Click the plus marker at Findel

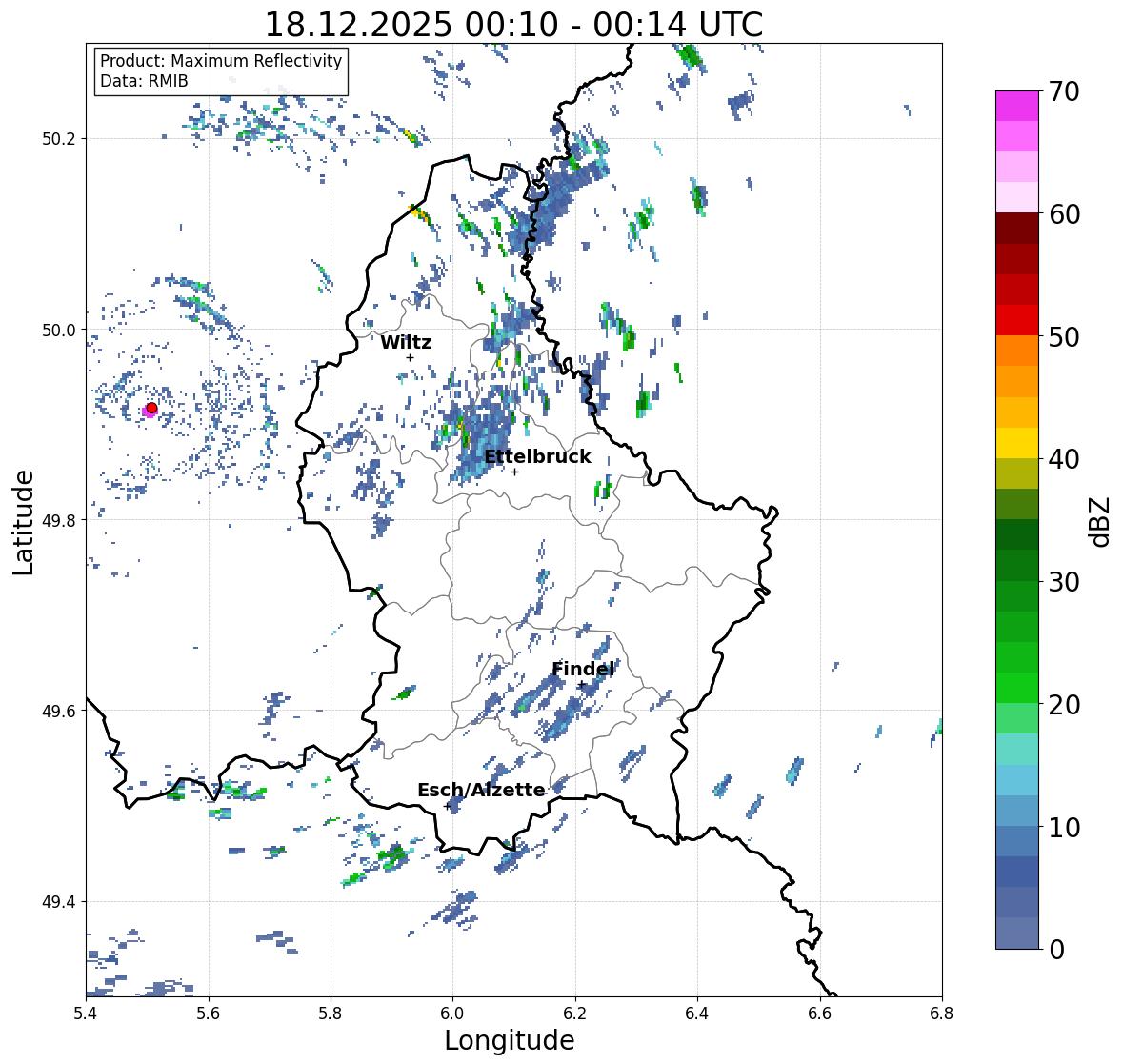pos(581,685)
